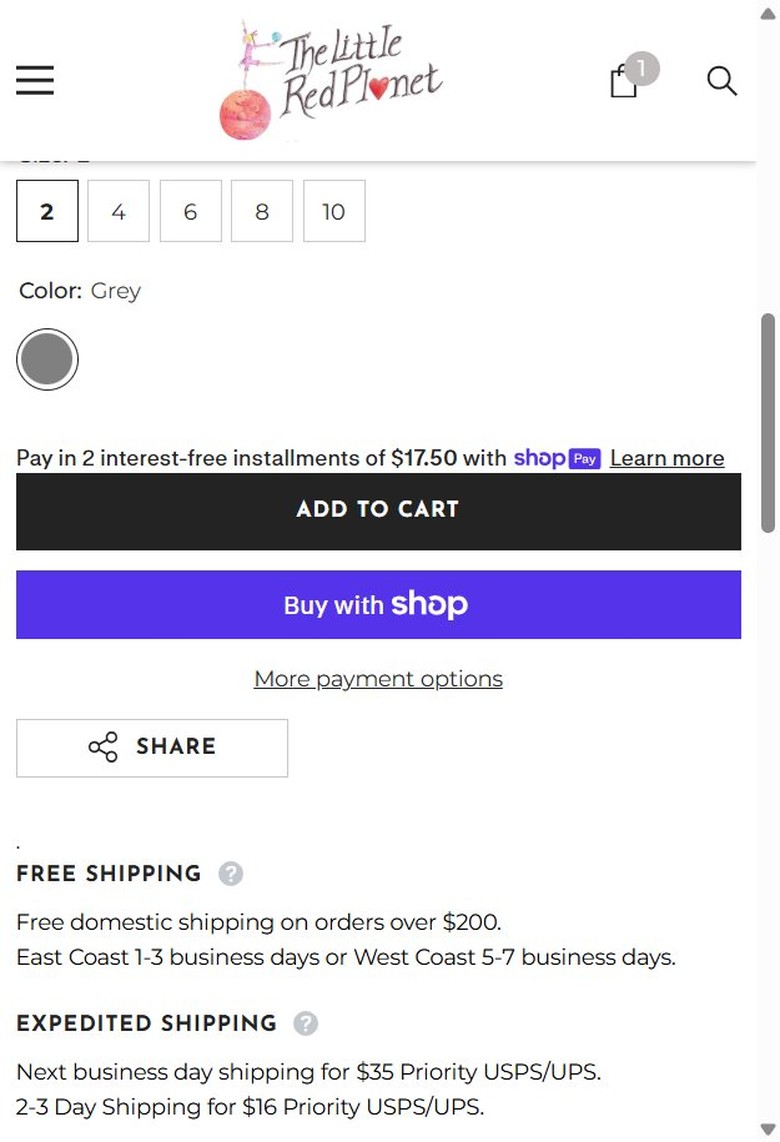Image resolution: width=780 pixels, height=1142 pixels.
Task: Click the share network icon
Action: tap(103, 747)
